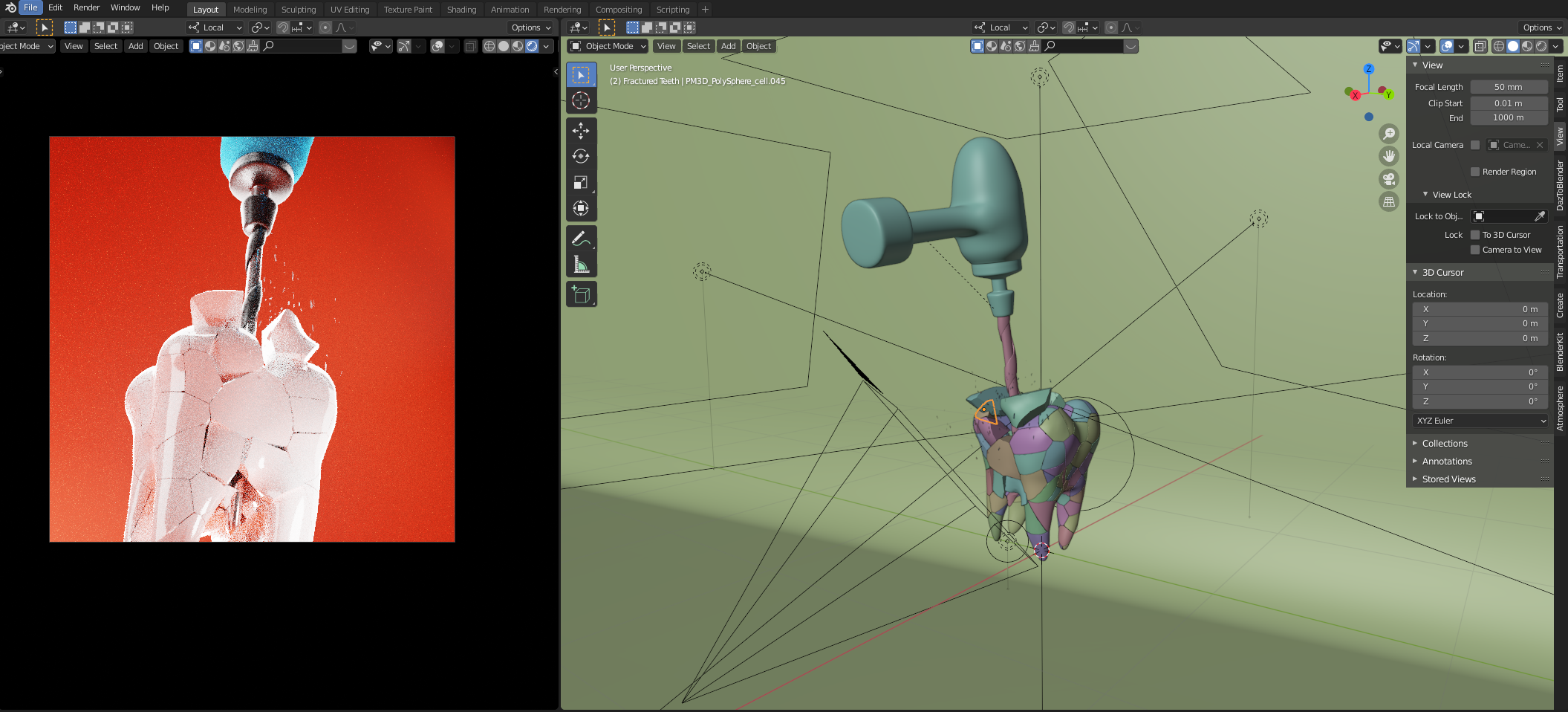1568x712 pixels.
Task: Click the Focal Length field
Action: pyautogui.click(x=1508, y=87)
